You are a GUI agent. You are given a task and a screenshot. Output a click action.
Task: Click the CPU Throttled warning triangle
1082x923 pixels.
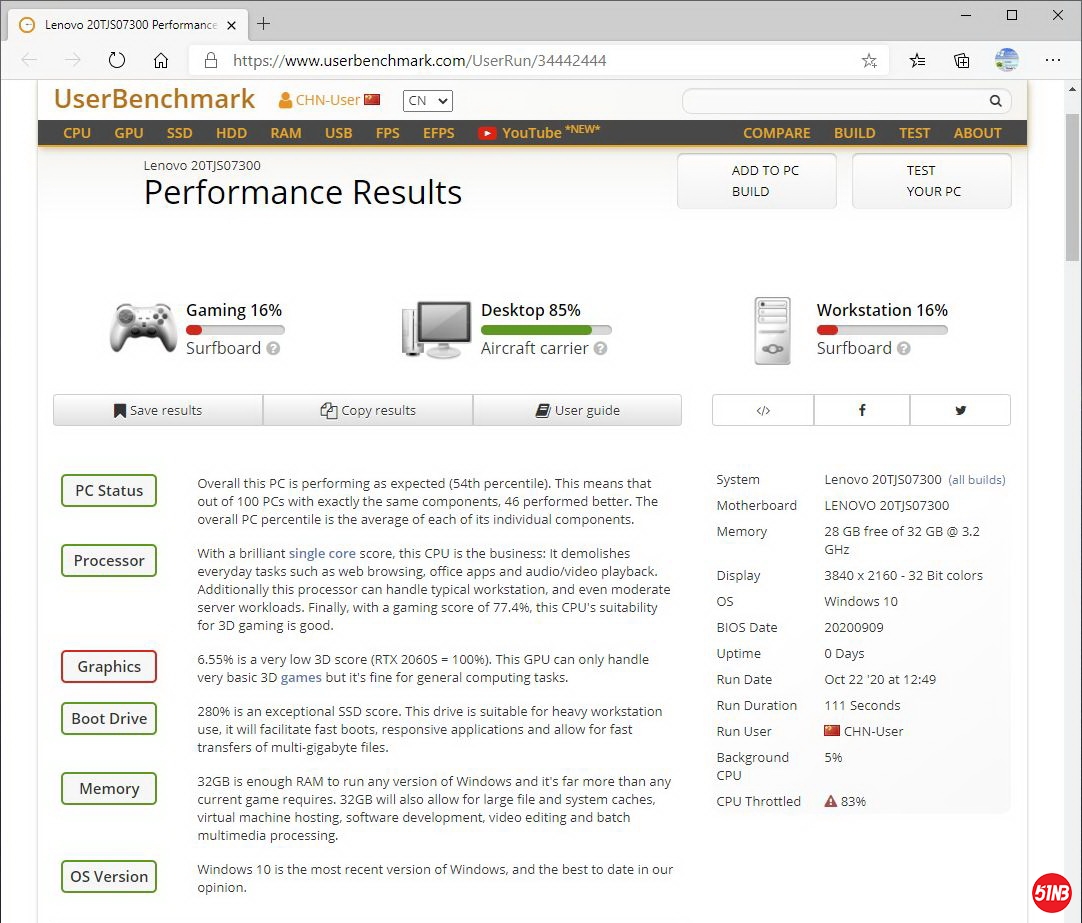click(831, 802)
